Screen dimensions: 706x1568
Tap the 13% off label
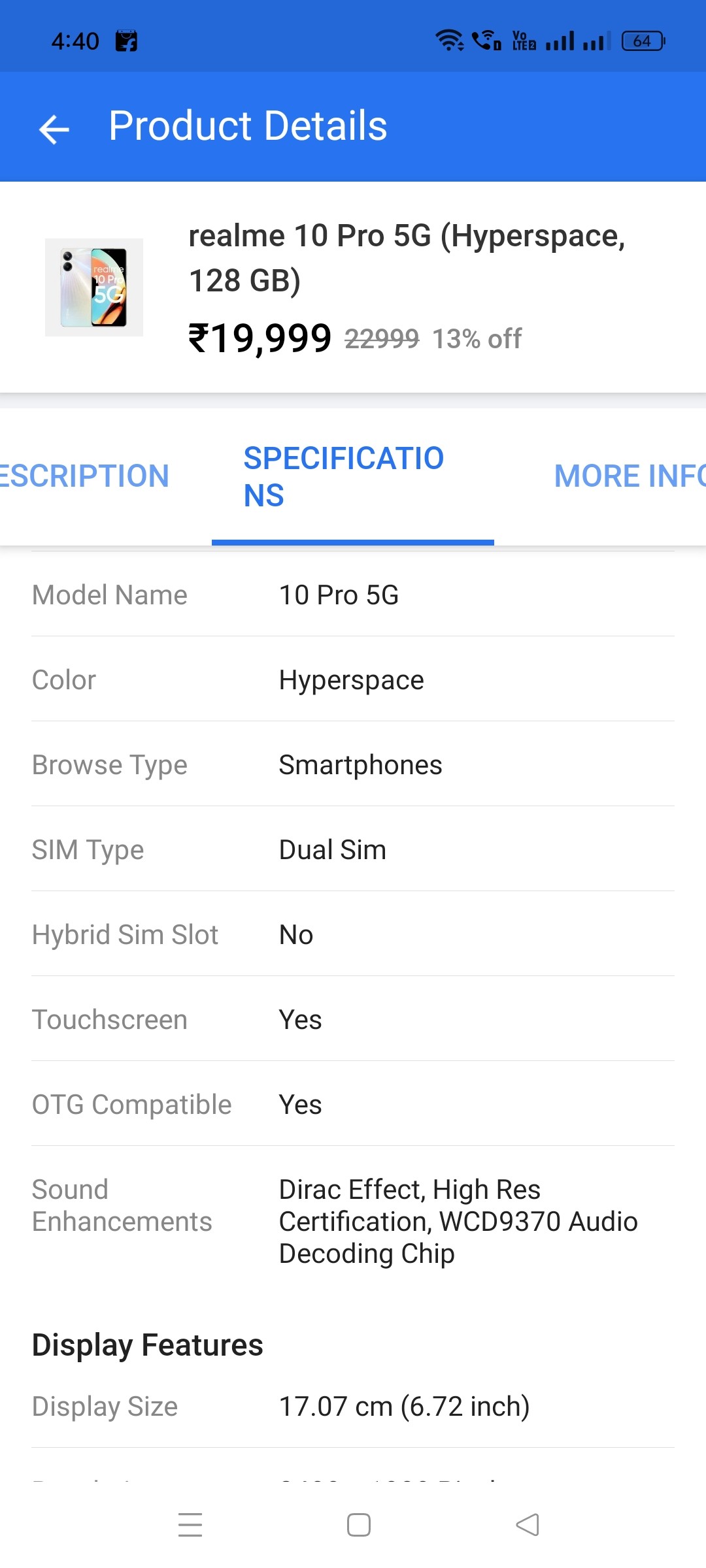475,338
